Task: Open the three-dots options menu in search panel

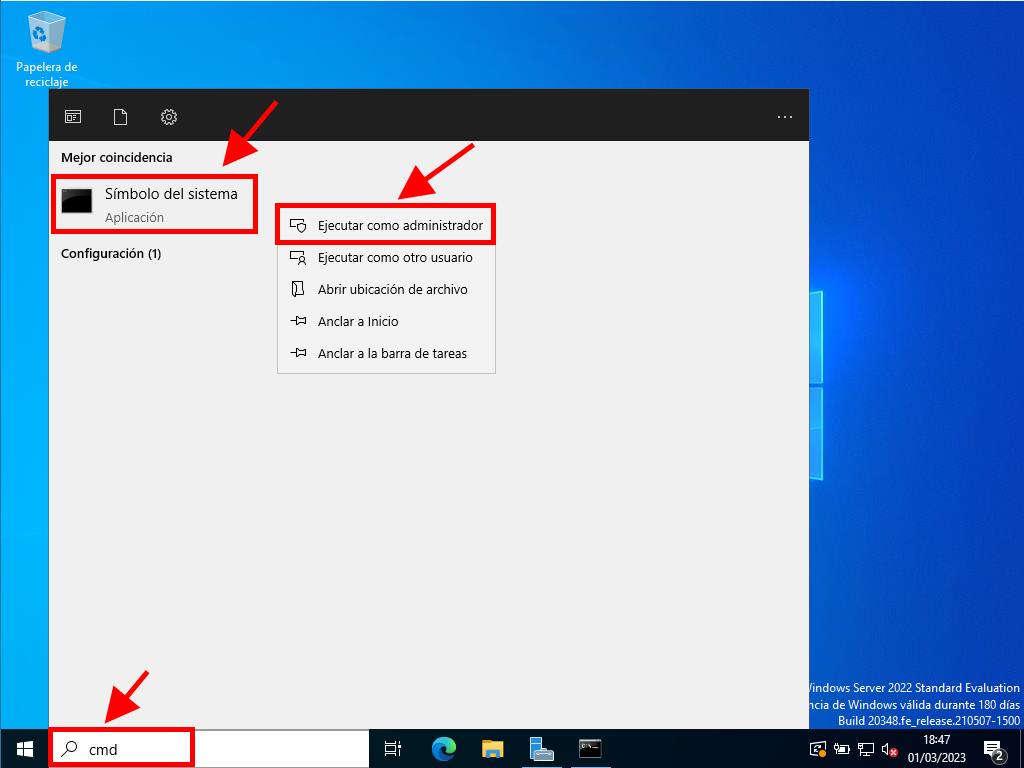Action: click(x=785, y=117)
